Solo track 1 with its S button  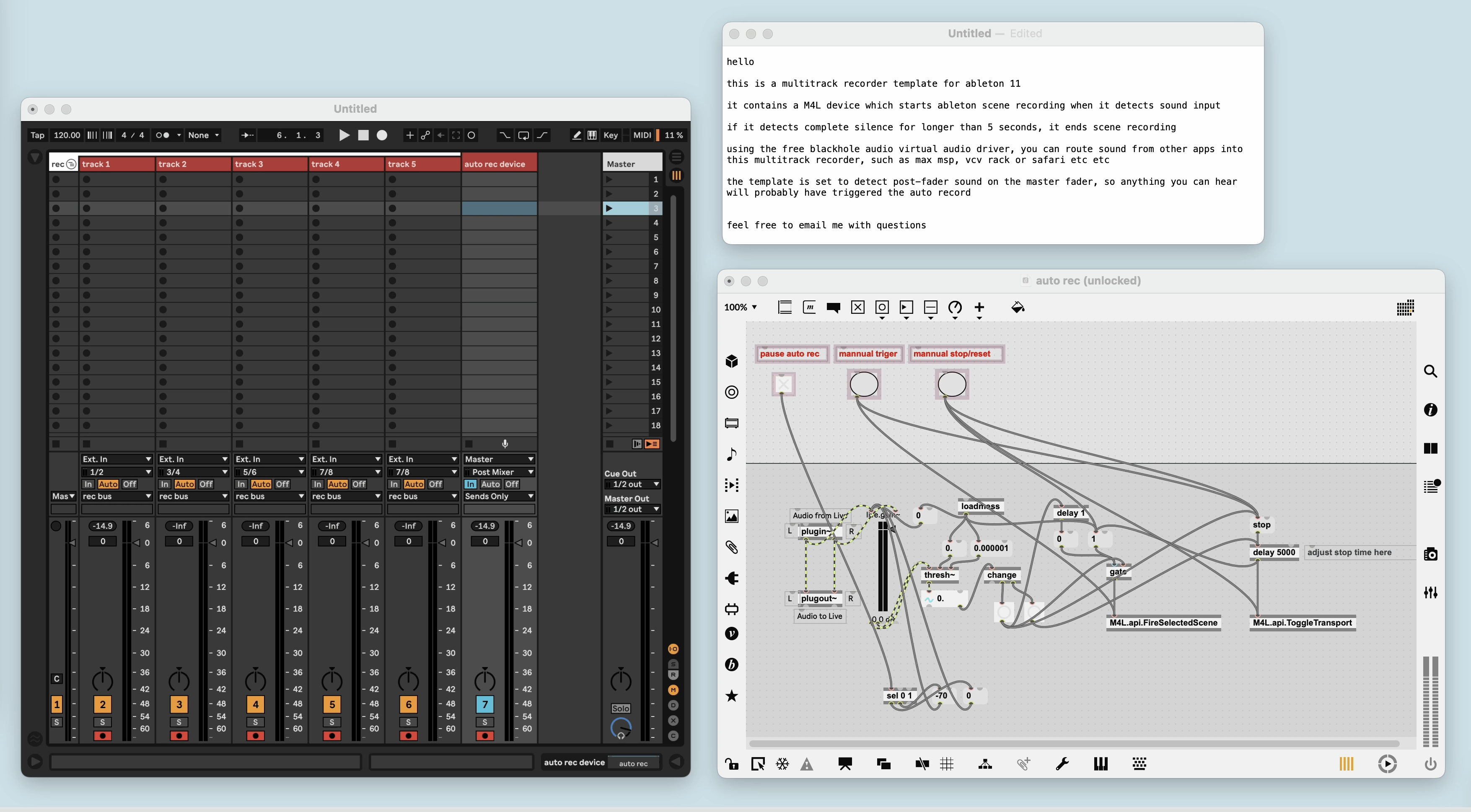[103, 722]
